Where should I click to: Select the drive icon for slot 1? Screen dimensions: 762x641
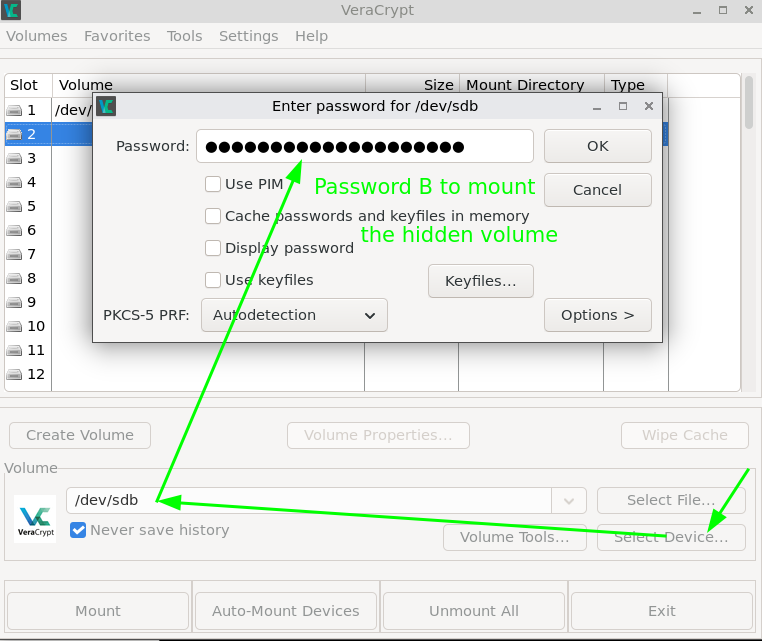(x=14, y=111)
